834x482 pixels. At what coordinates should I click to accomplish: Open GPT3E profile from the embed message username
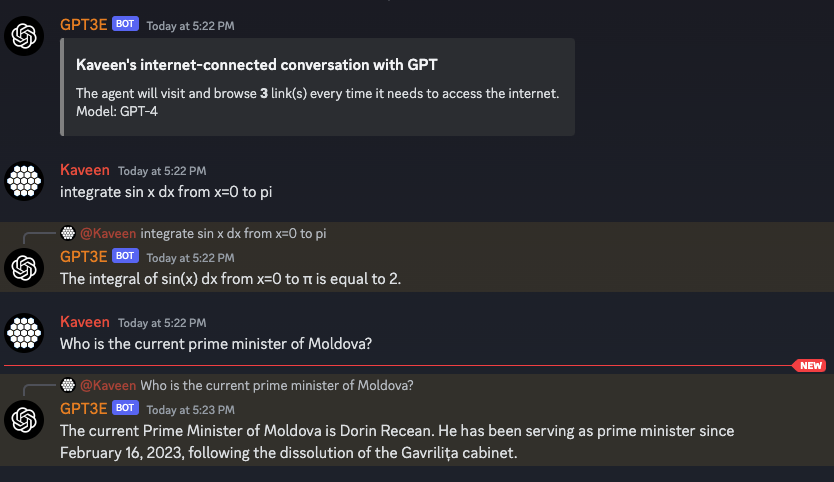pyautogui.click(x=83, y=24)
